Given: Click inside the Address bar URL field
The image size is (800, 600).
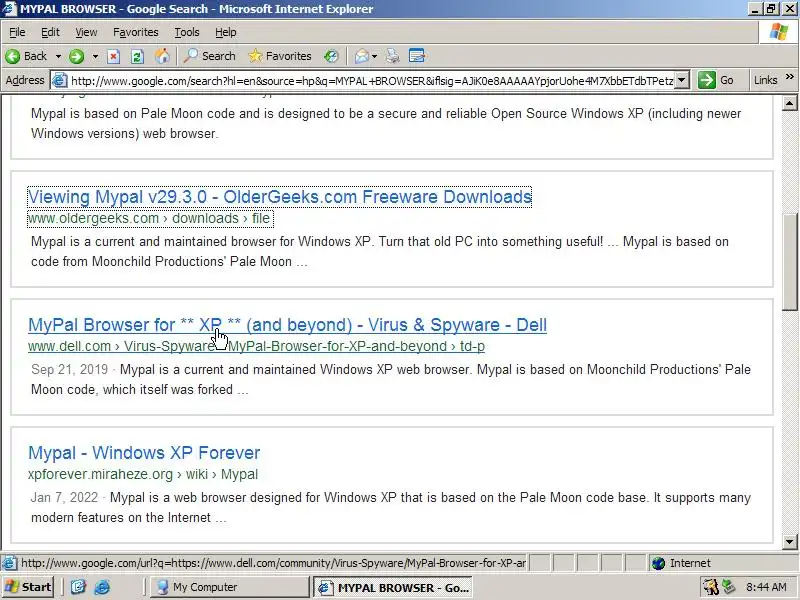Looking at the screenshot, I should click(x=371, y=81).
